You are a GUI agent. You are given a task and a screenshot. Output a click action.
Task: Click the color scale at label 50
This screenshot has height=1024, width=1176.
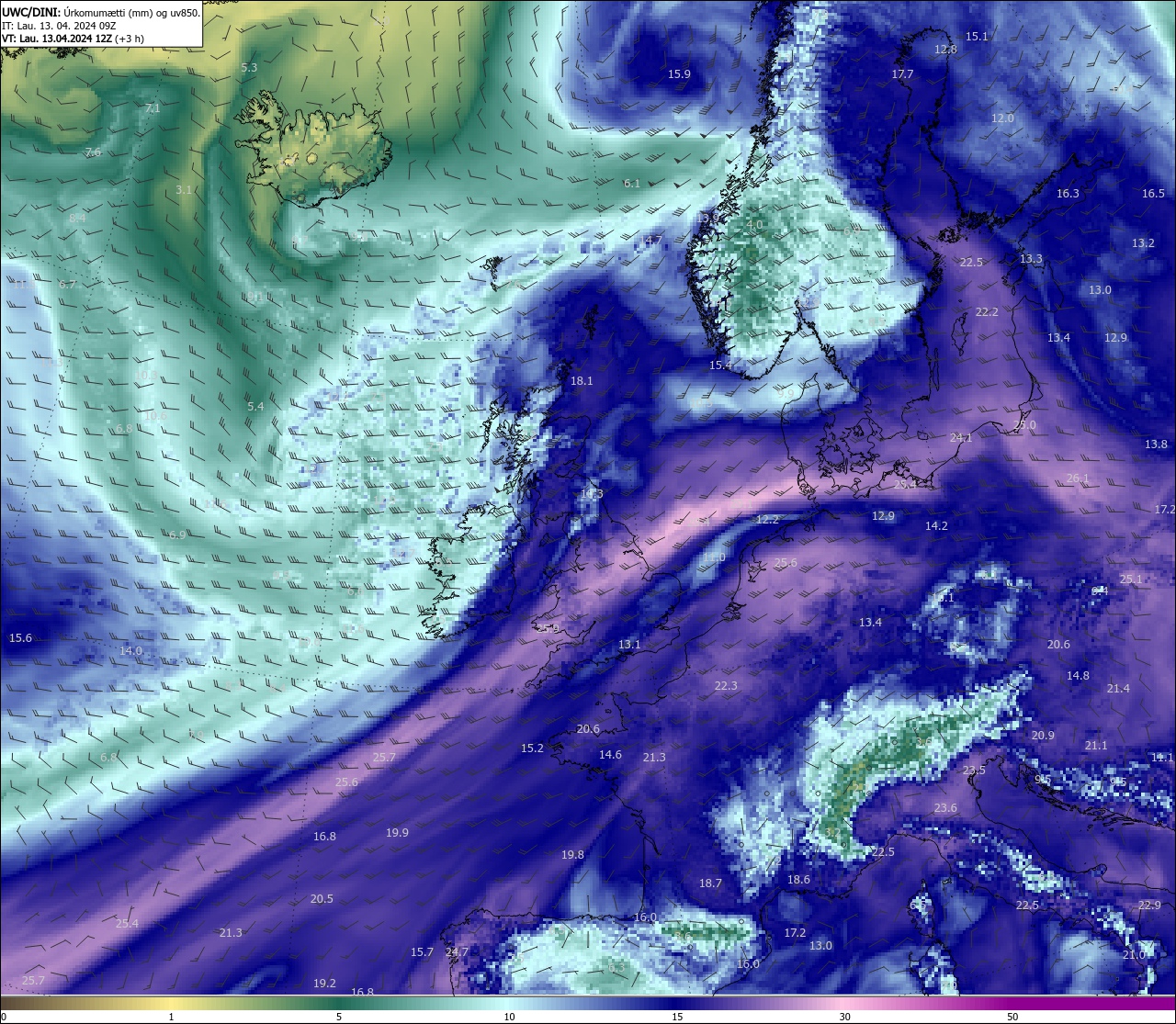[x=1012, y=1017]
